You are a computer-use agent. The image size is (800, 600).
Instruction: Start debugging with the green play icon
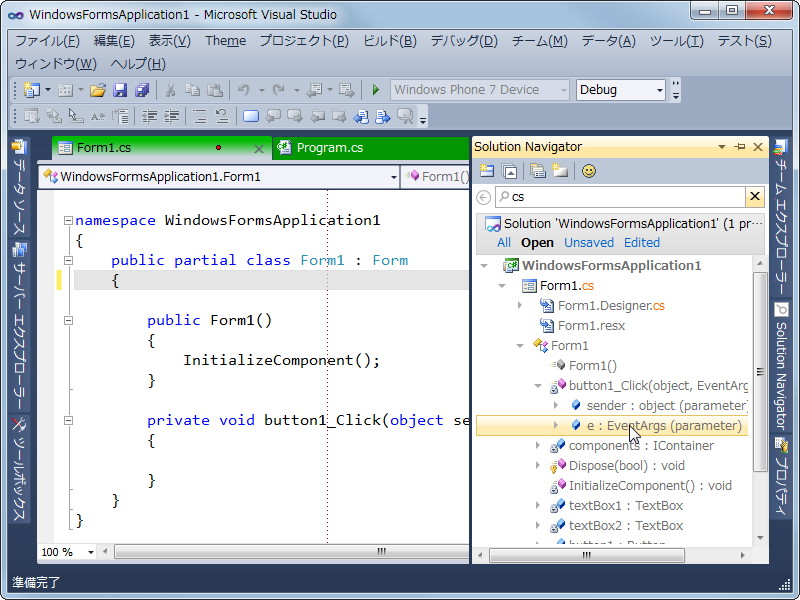(x=376, y=90)
